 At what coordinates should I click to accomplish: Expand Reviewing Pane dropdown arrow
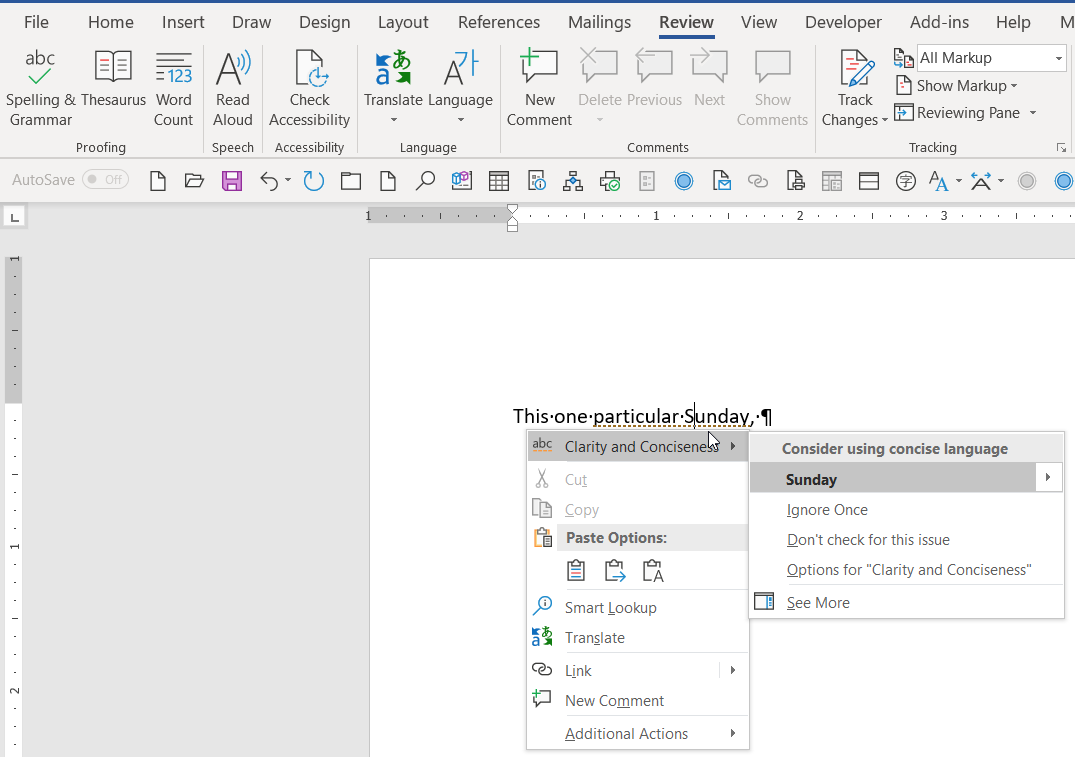[1032, 112]
